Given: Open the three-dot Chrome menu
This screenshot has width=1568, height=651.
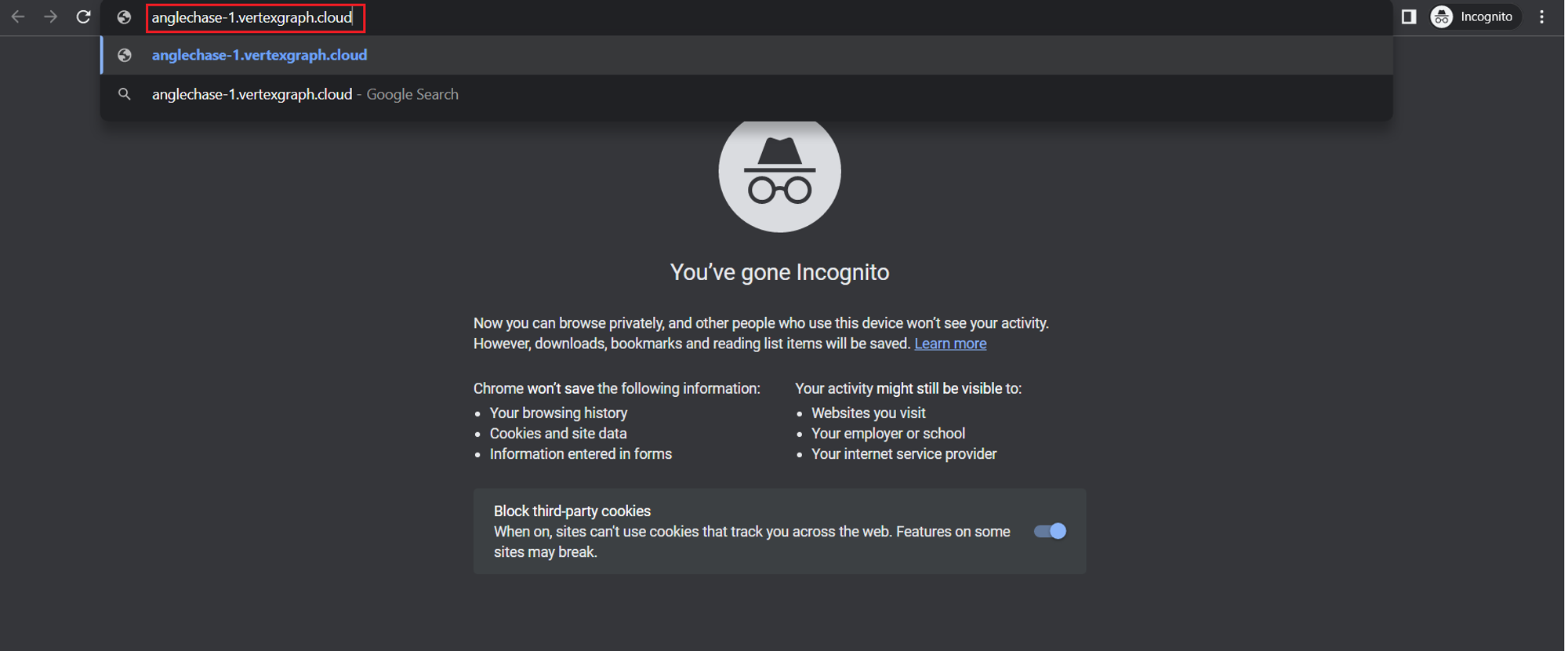Looking at the screenshot, I should click(x=1542, y=16).
